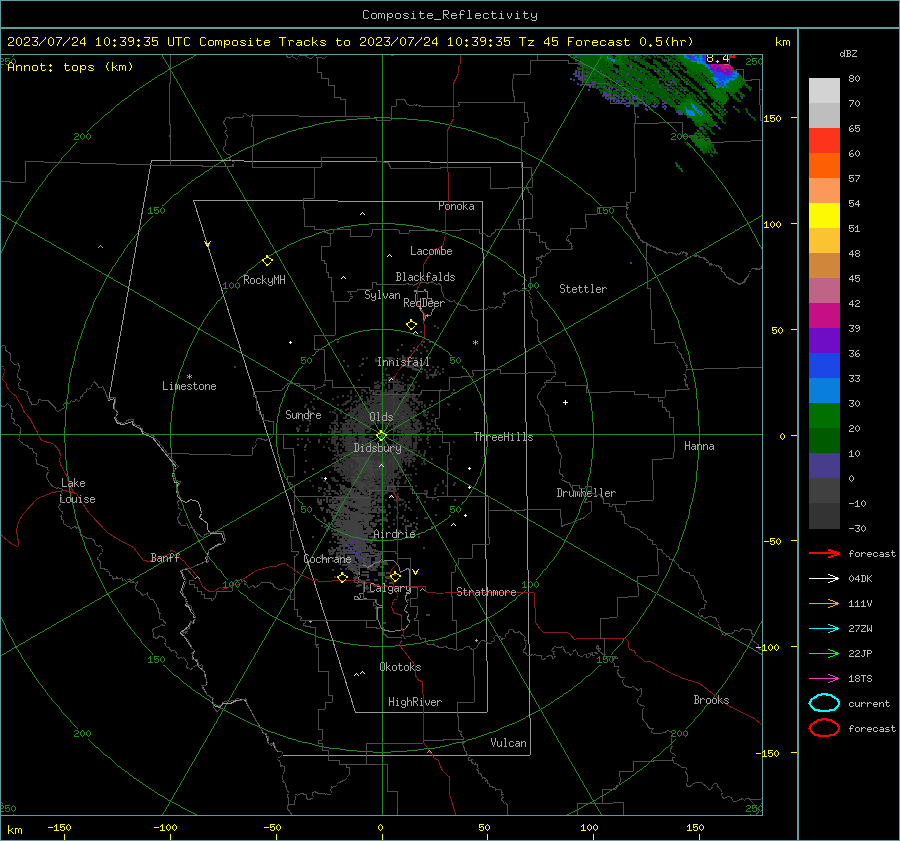Screen dimensions: 900x841
Task: Click the RedDeer city label
Action: tap(424, 303)
